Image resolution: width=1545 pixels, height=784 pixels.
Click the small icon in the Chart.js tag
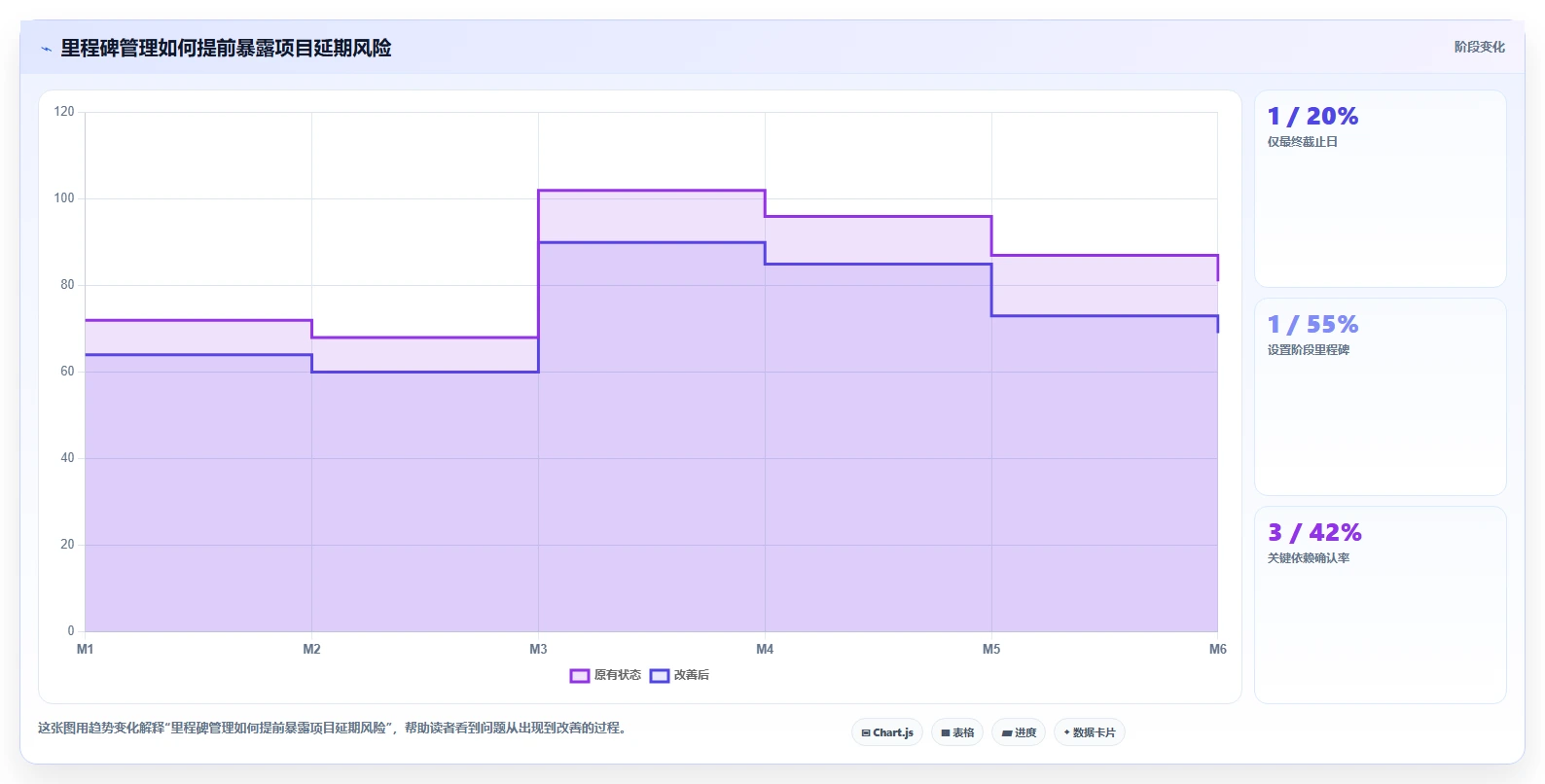(x=866, y=732)
